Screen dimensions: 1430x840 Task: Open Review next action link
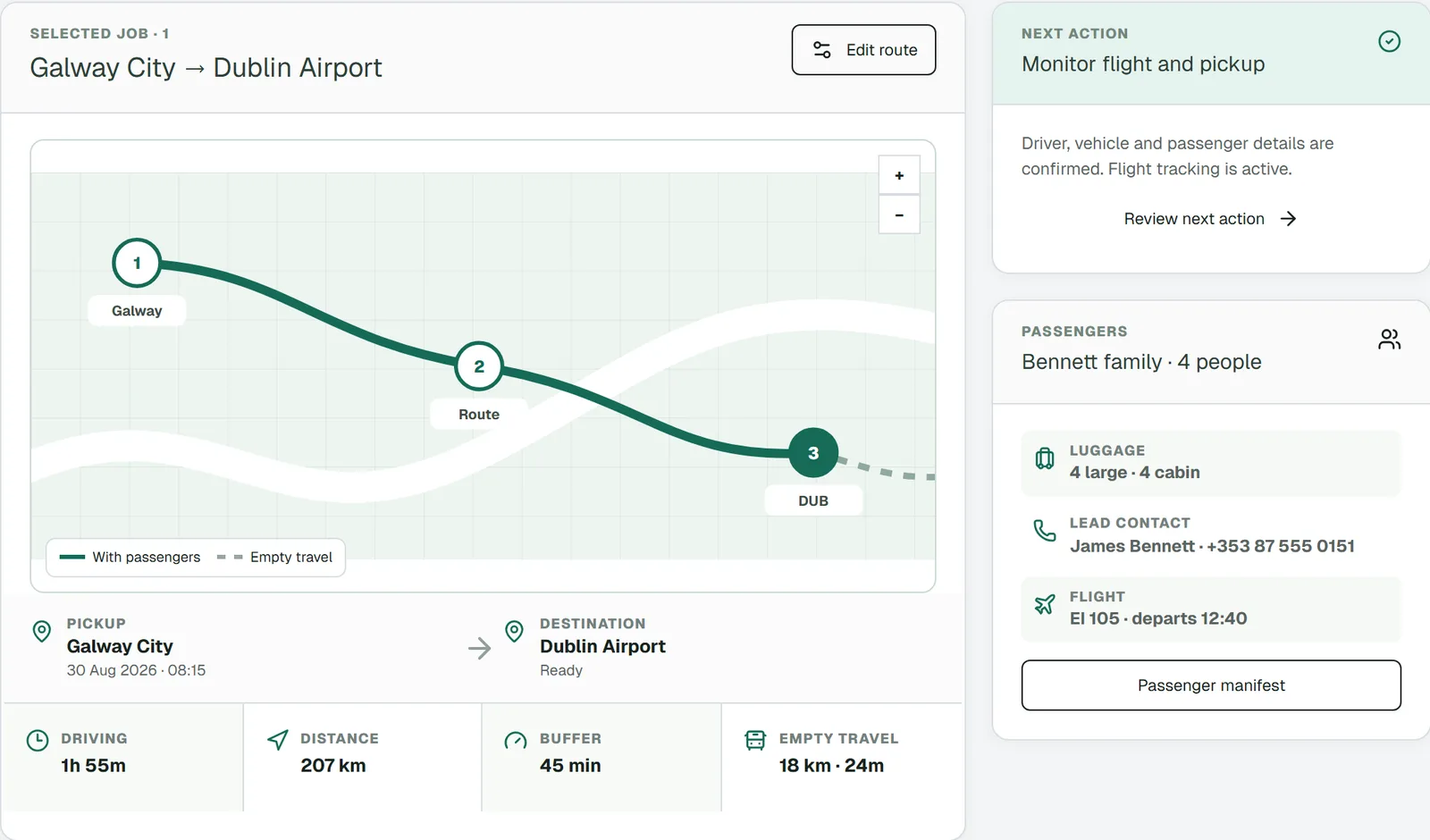(1210, 219)
